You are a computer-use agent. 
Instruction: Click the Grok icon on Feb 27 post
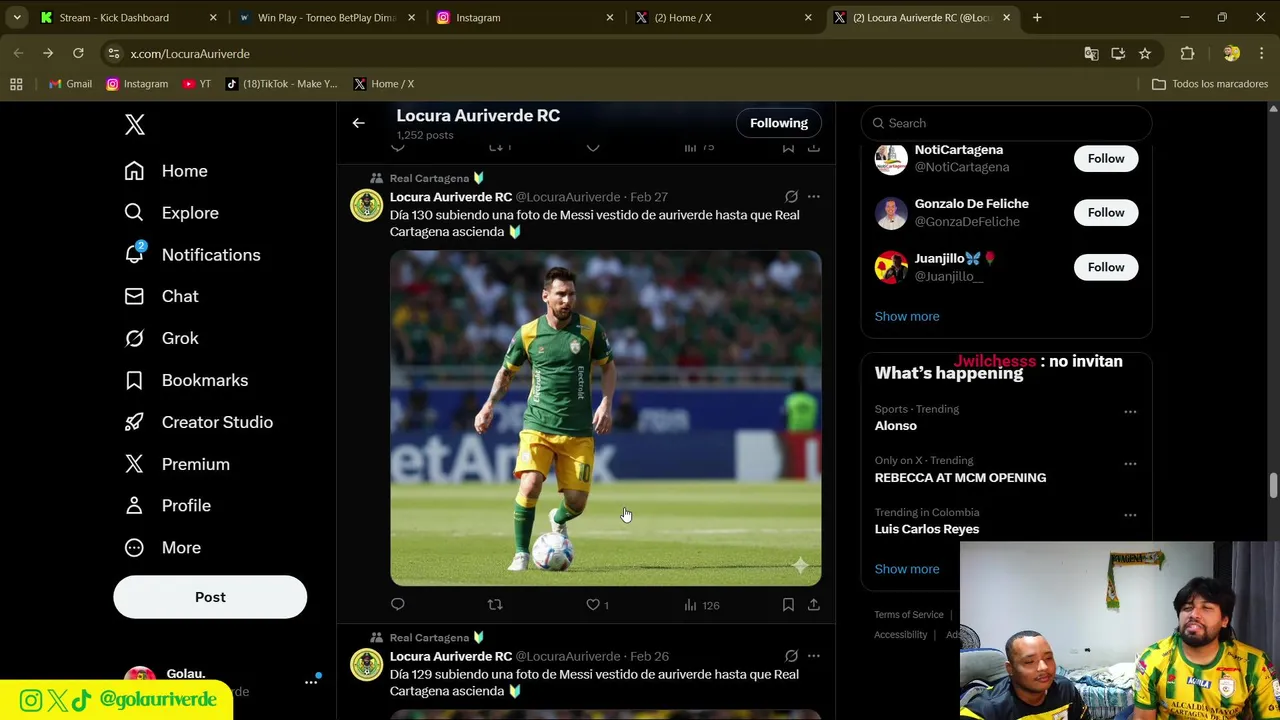tap(791, 197)
